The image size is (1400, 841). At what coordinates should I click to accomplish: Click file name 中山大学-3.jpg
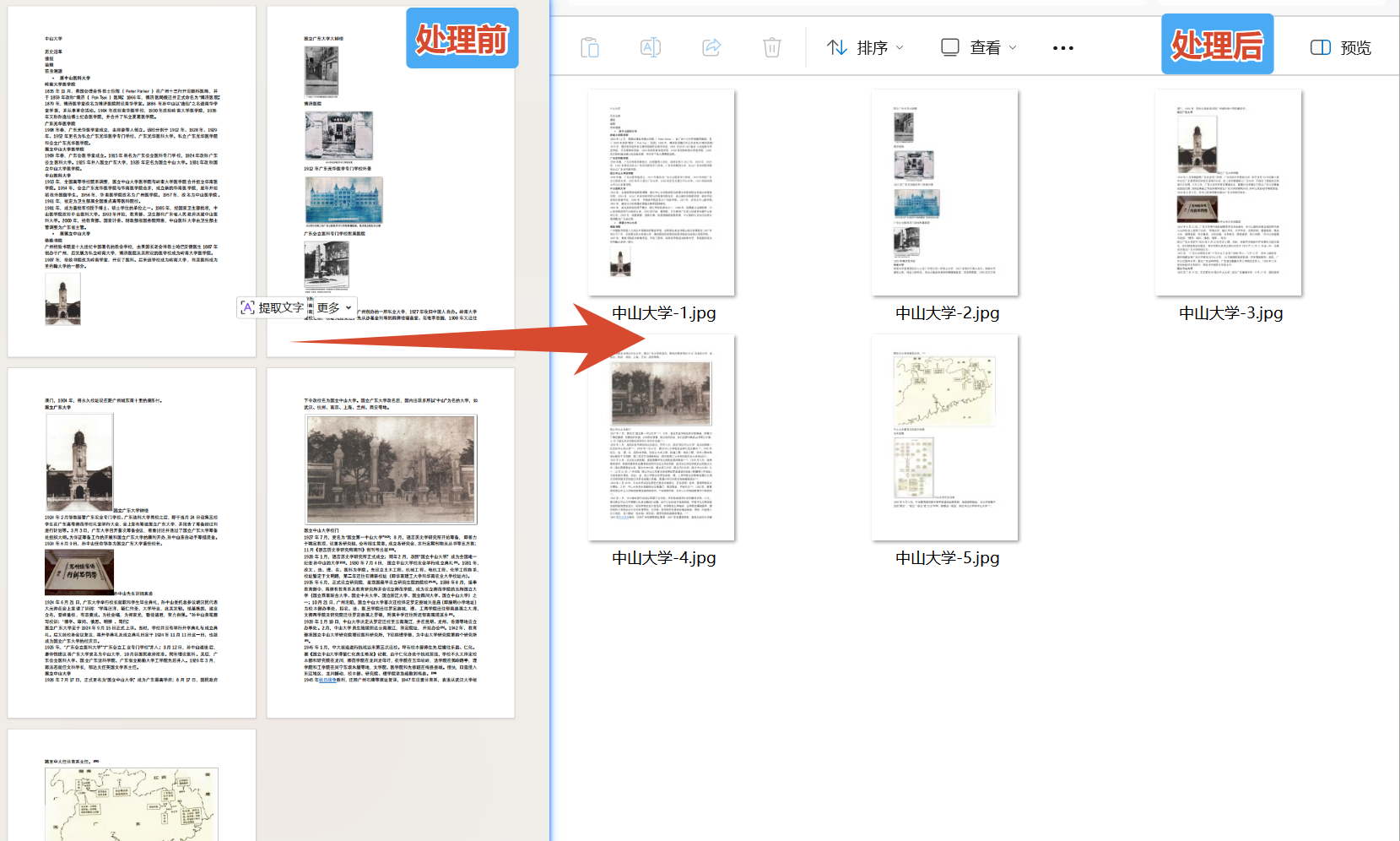tap(1231, 313)
